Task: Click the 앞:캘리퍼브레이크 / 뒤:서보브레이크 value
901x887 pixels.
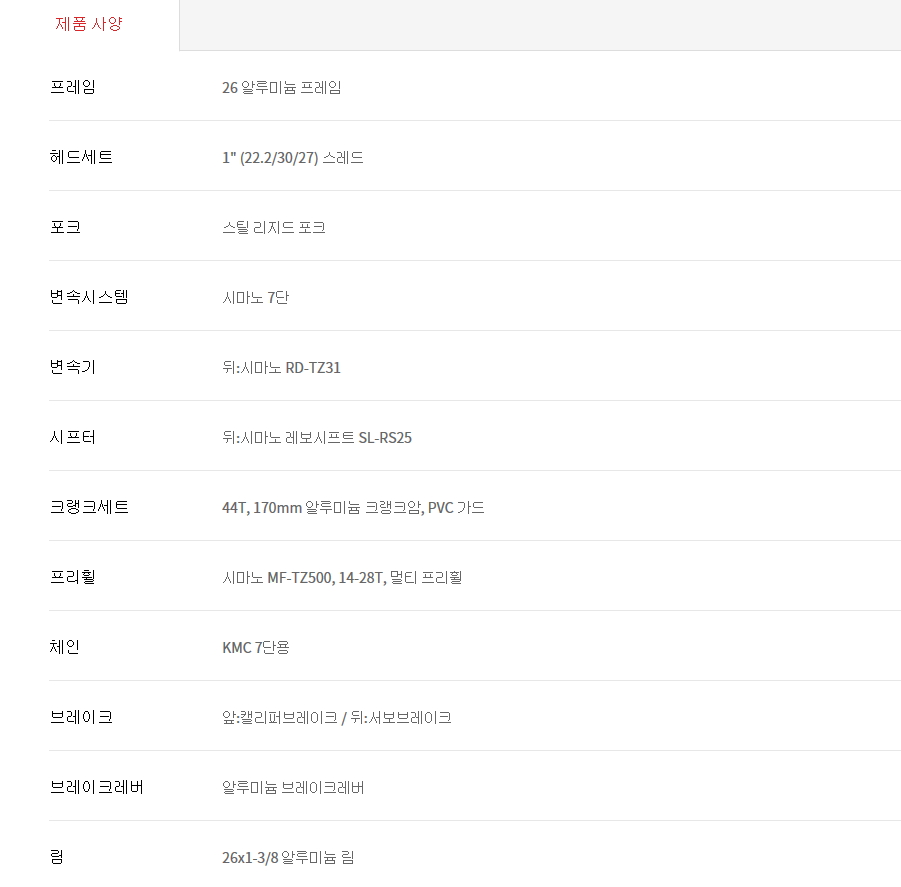Action: (x=336, y=718)
